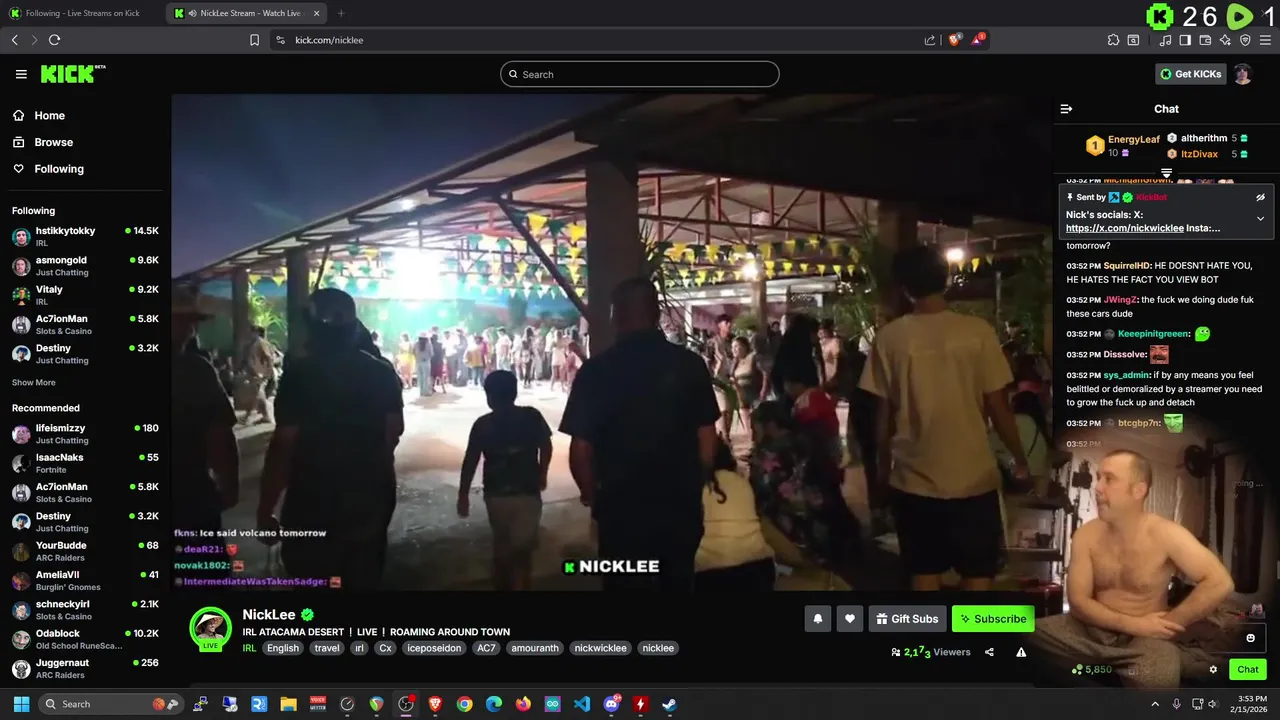The width and height of the screenshot is (1280, 720).
Task: Open Nick's X socials link
Action: (x=1125, y=228)
